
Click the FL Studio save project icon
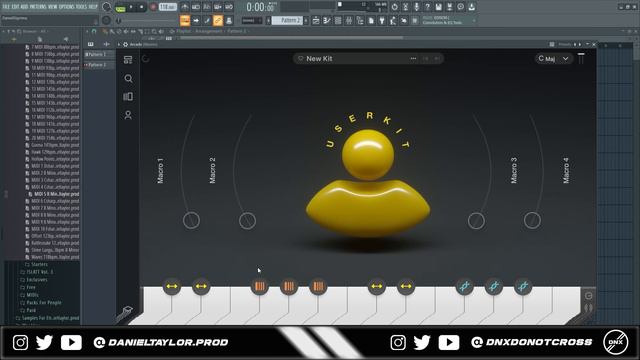tap(438, 7)
